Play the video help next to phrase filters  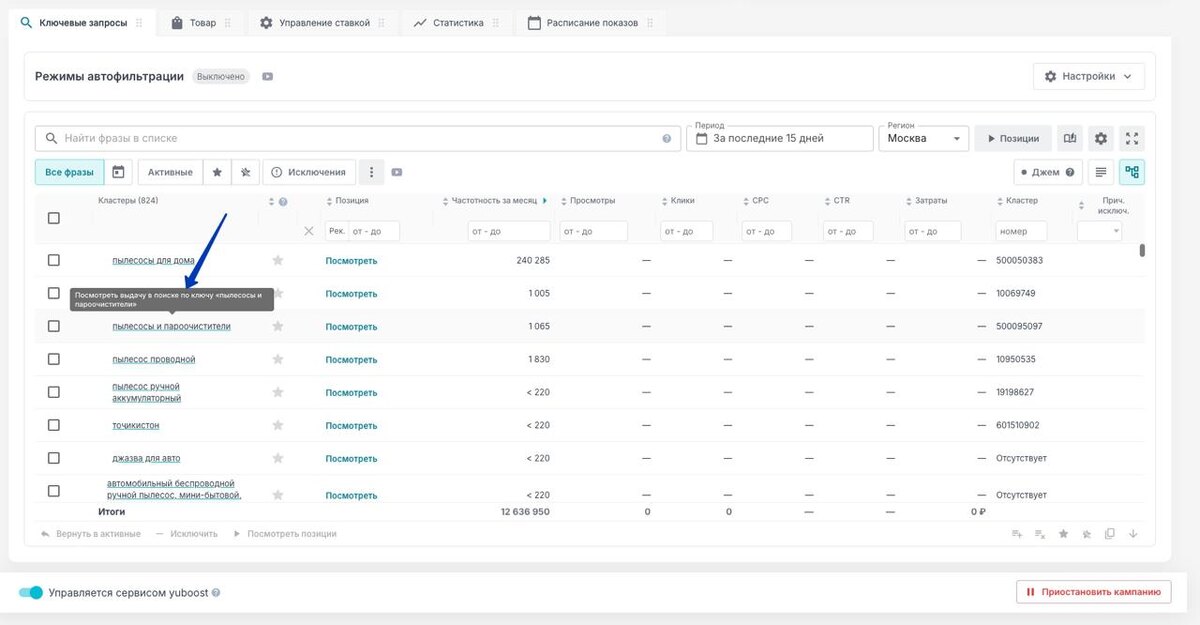397,172
